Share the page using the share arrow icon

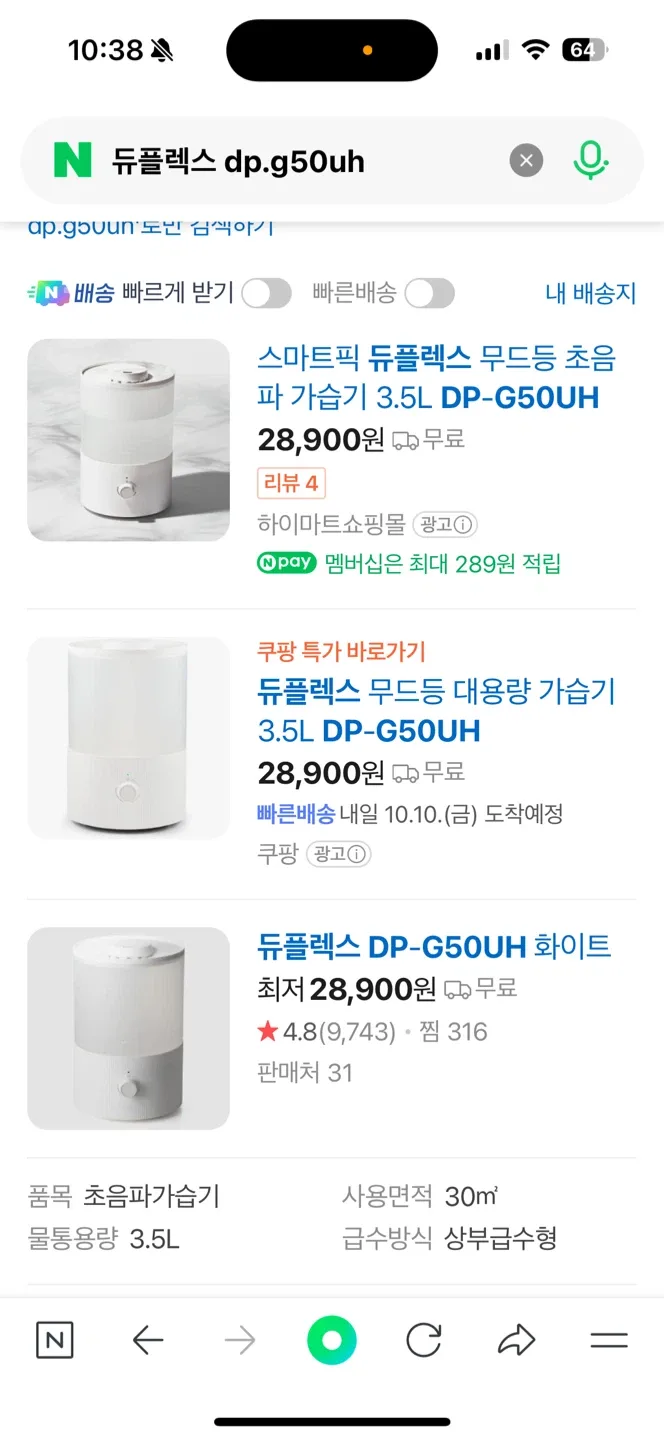(x=517, y=1340)
